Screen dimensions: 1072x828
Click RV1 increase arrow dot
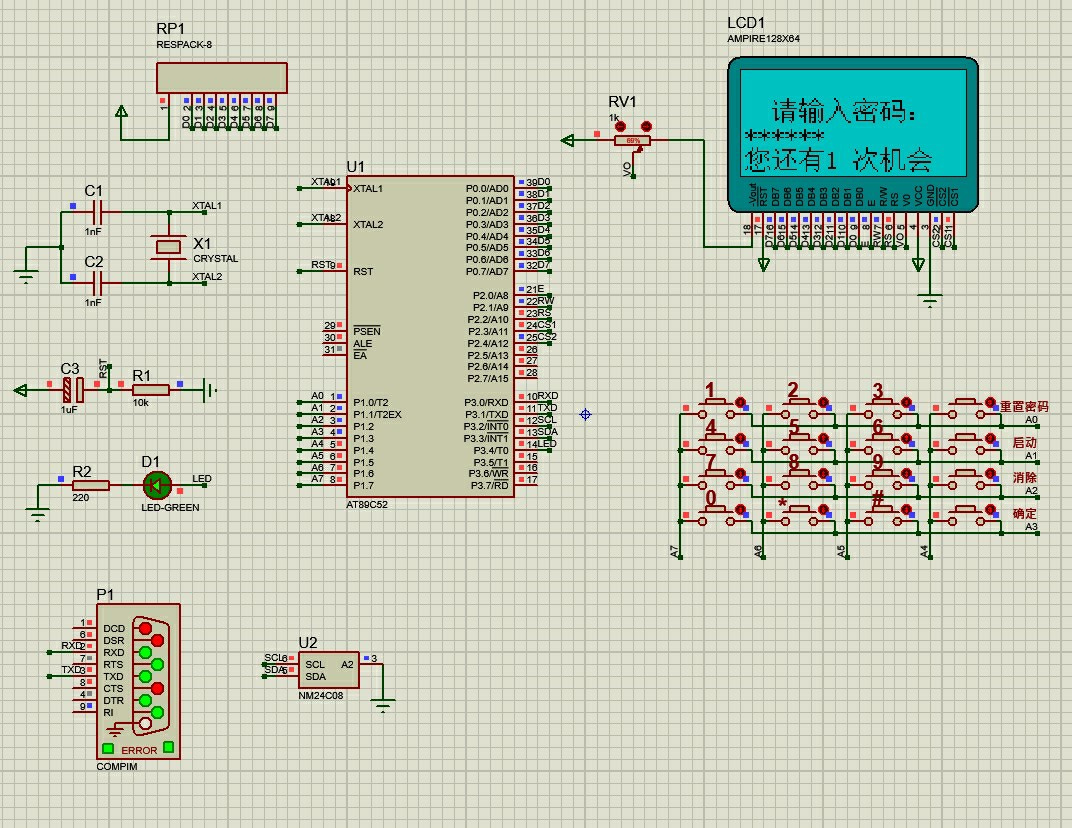tap(646, 126)
